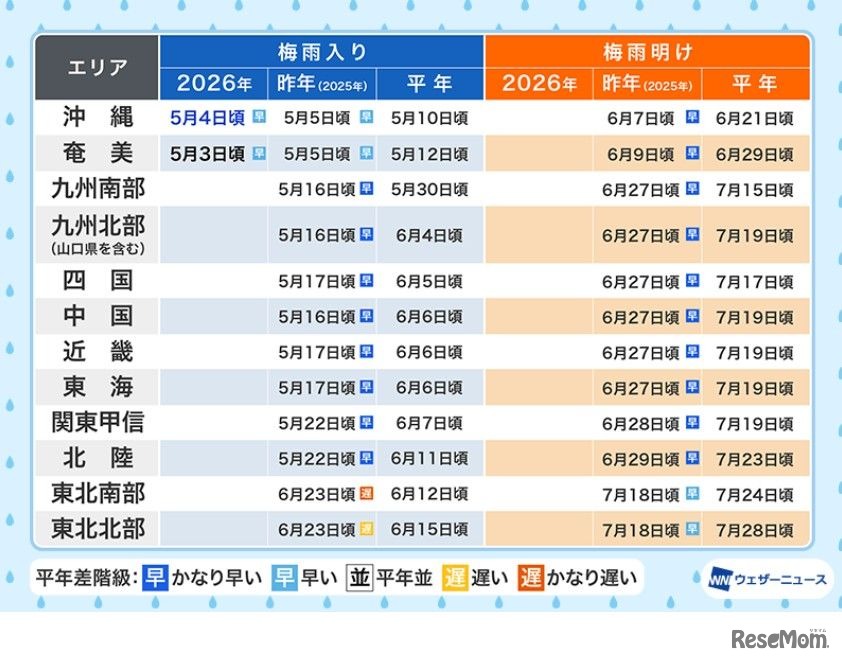Select the 梅雨入り header

point(322,52)
